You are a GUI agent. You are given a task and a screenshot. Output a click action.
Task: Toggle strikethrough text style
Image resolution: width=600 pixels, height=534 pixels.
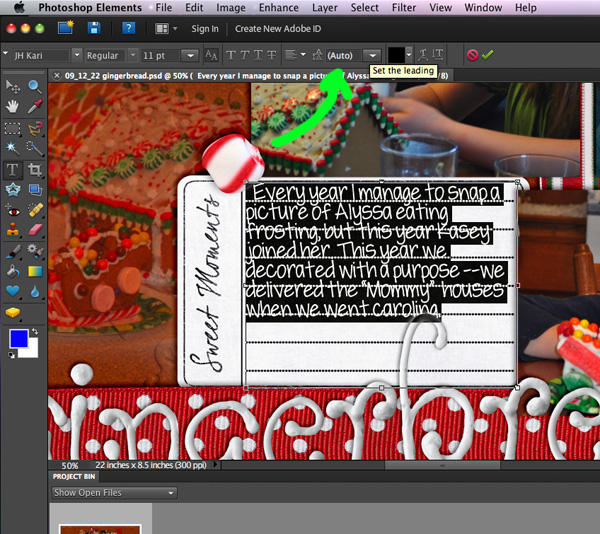(x=272, y=55)
